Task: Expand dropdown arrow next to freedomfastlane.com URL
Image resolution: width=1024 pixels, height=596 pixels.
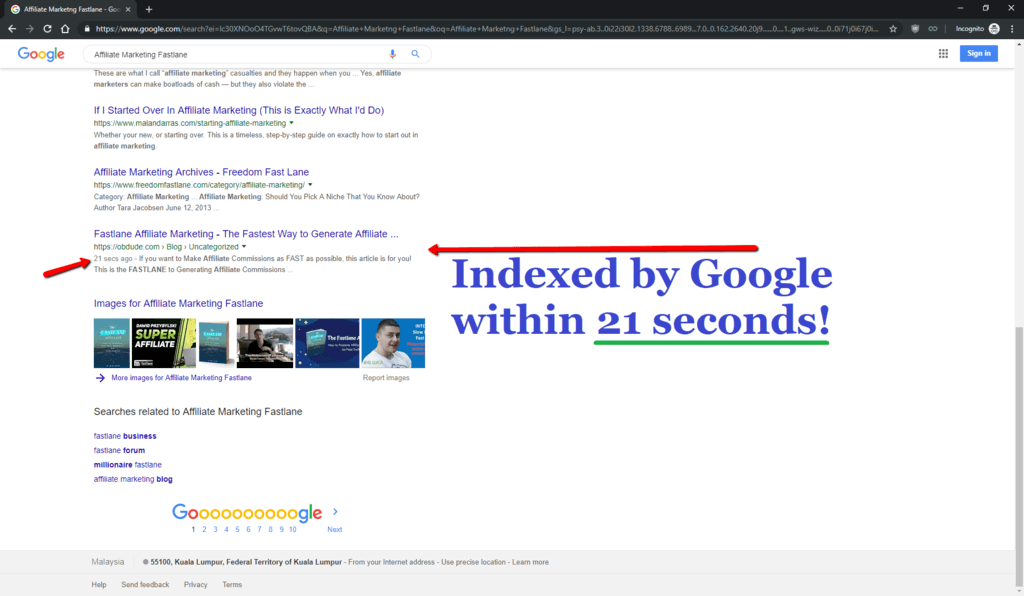Action: 310,185
